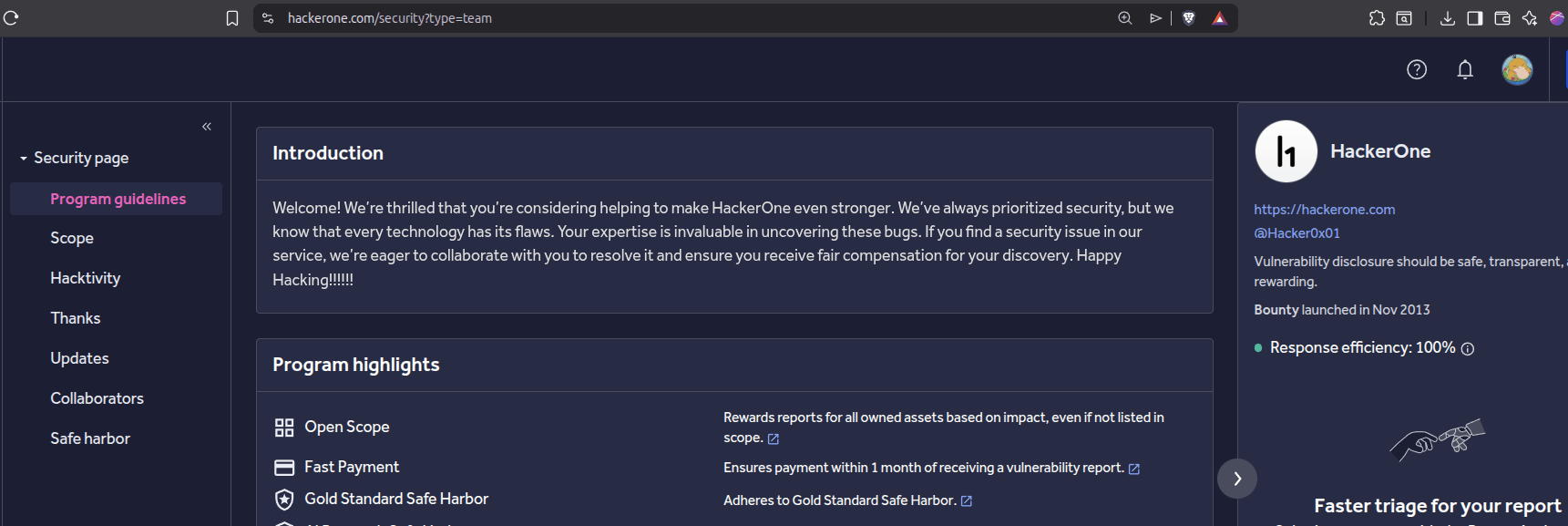Click the tab search icon in browser toolbar
Screen dimensions: 1568x526
[x=1404, y=18]
